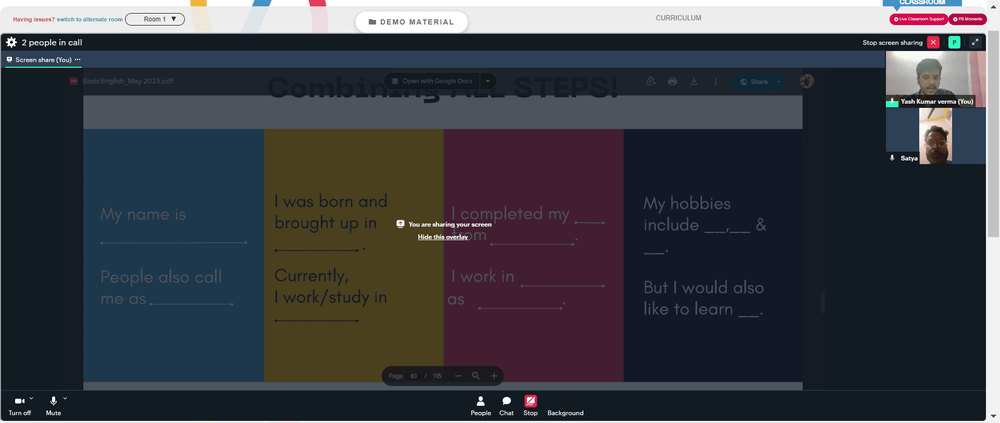Enter fullscreen with the expand arrows icon
1000x423 pixels.
pos(975,43)
